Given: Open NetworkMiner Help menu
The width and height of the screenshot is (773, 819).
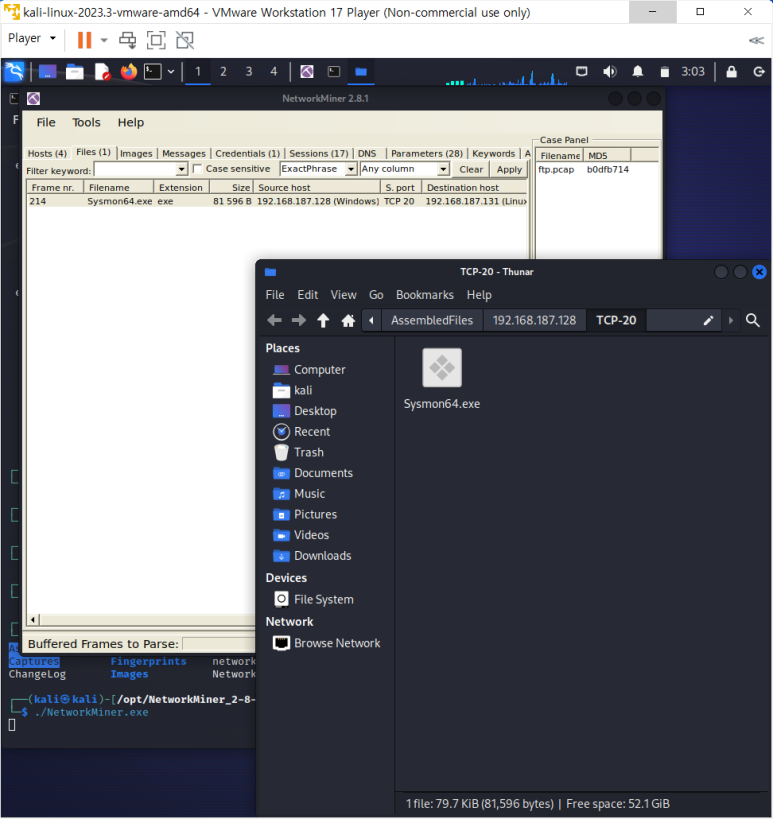Looking at the screenshot, I should point(131,122).
